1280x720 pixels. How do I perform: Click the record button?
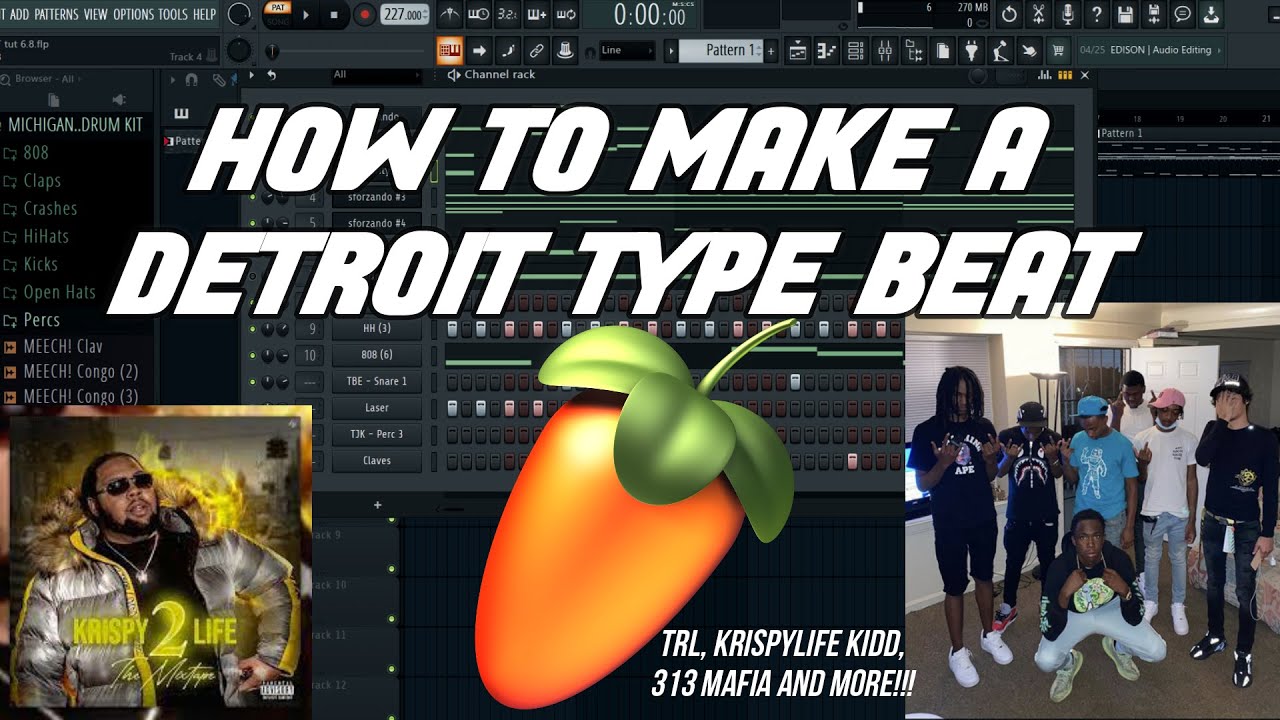(365, 14)
